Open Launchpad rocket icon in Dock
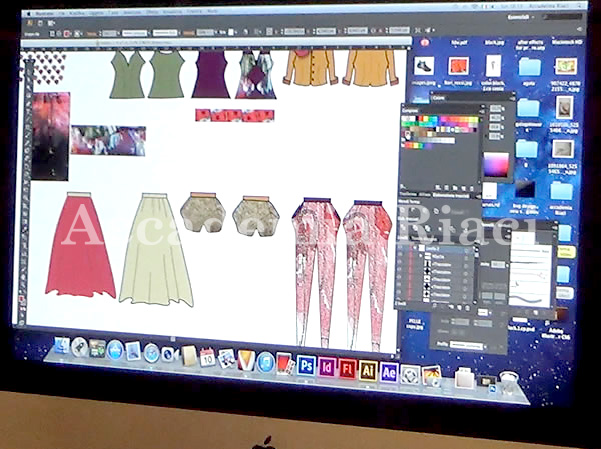The height and width of the screenshot is (449, 601). pos(79,347)
